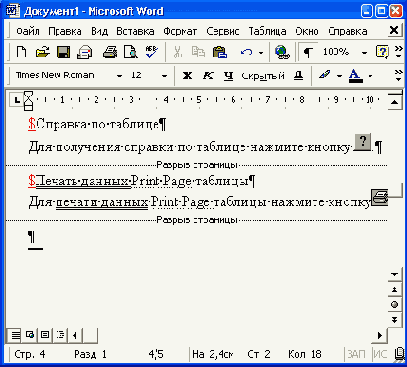Expand the zoom percentage dropdown
Image resolution: width=407 pixels, height=367 pixels.
(364, 52)
